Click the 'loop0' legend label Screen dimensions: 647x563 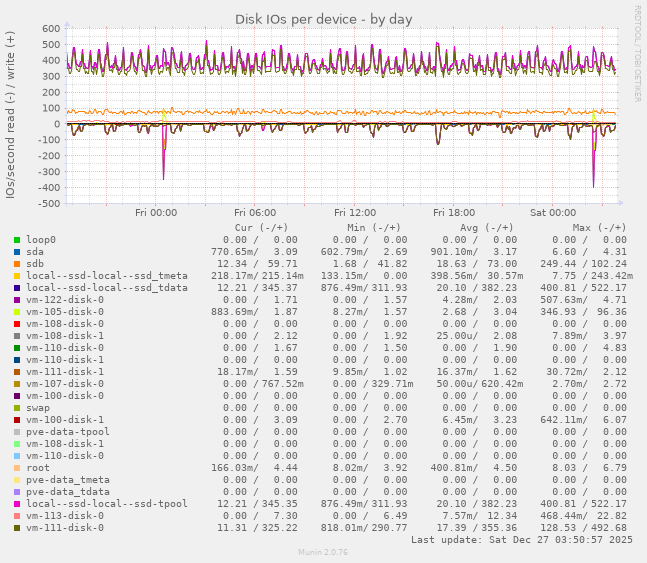click(41, 240)
